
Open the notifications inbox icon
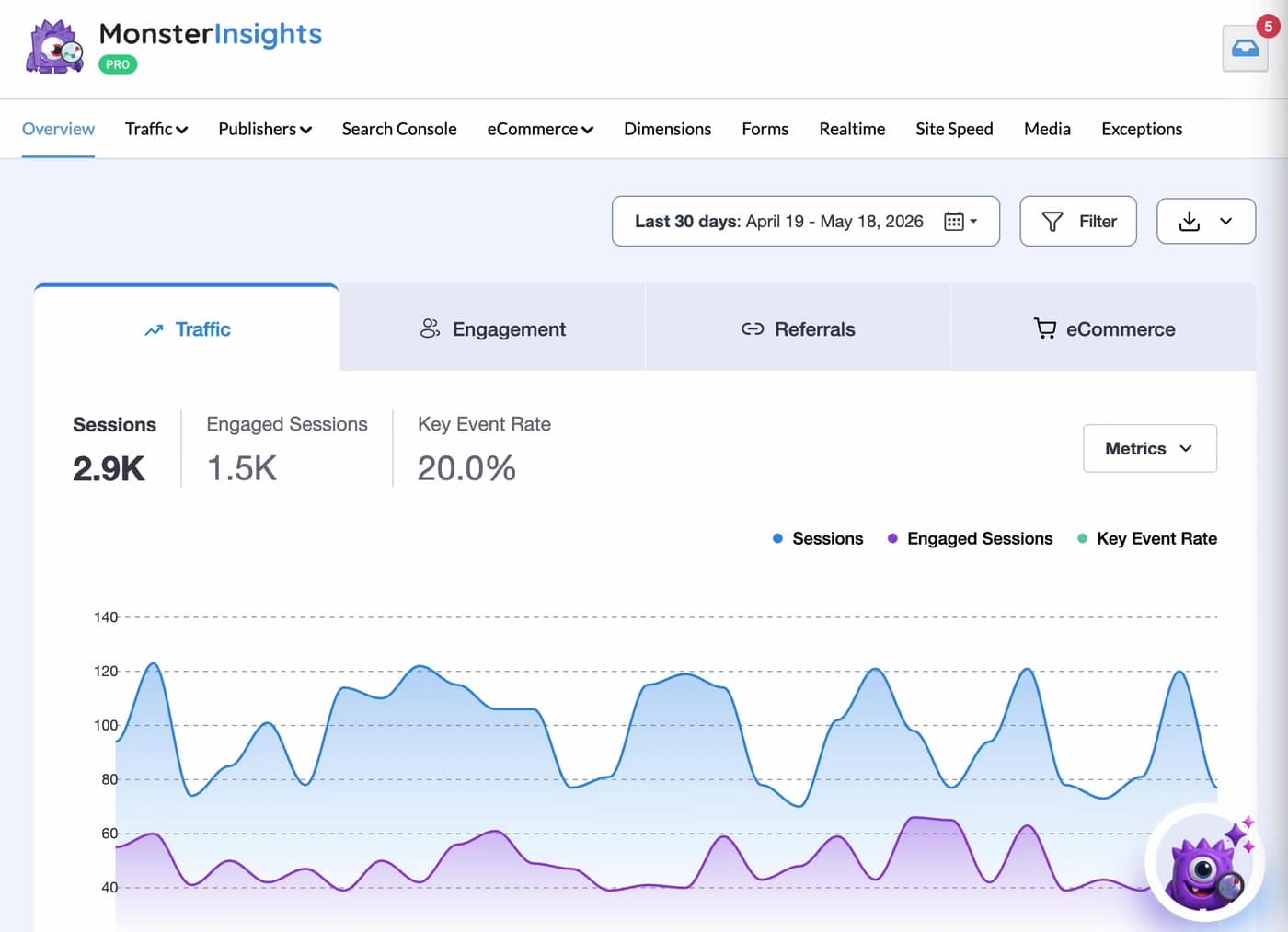point(1245,49)
